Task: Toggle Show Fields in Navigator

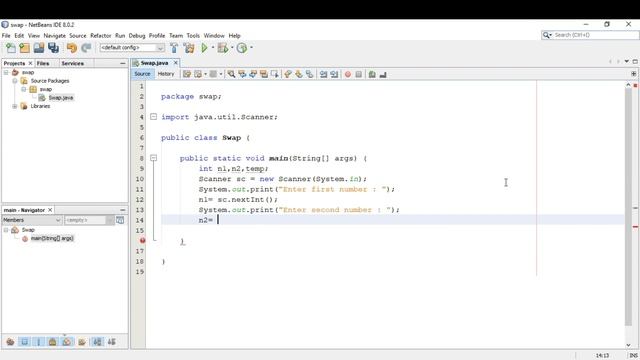Action: point(24,342)
